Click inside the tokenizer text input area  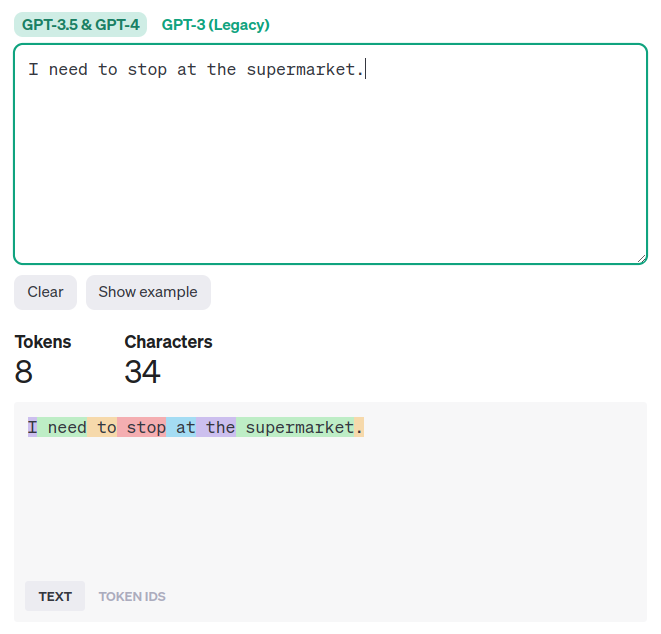click(330, 154)
